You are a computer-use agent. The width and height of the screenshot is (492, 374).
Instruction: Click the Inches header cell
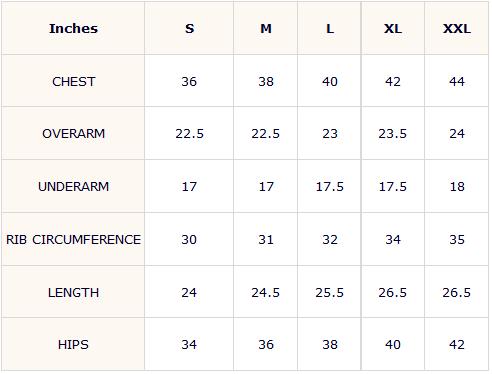pyautogui.click(x=73, y=29)
